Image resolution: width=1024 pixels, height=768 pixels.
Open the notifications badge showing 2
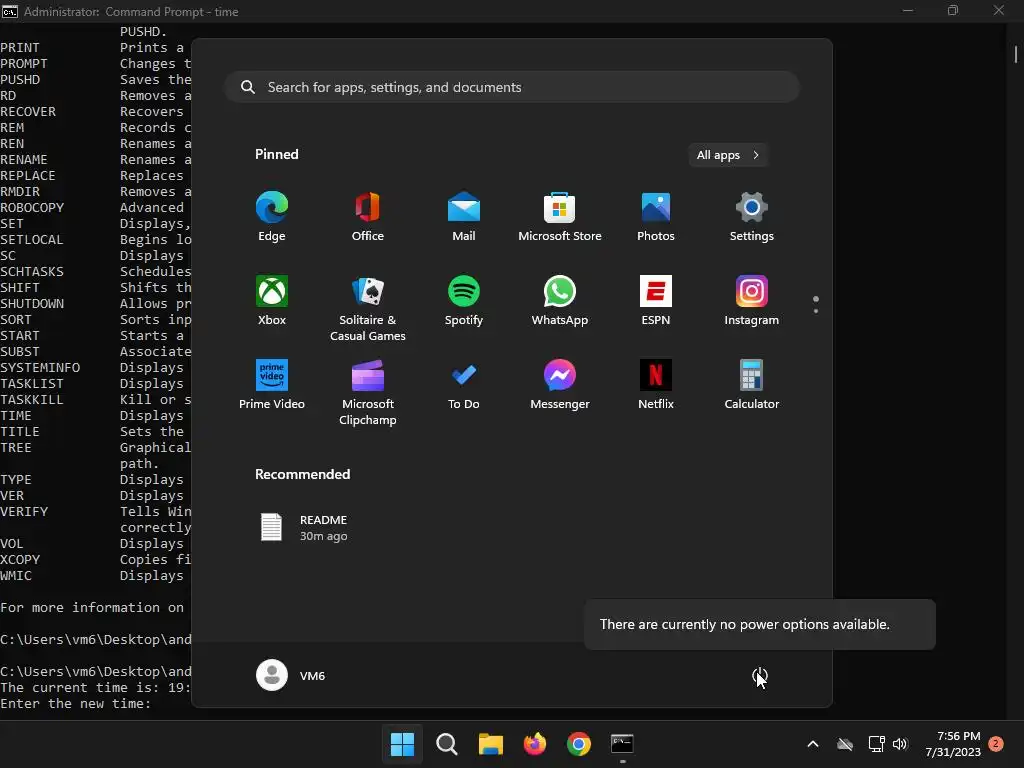coord(996,744)
